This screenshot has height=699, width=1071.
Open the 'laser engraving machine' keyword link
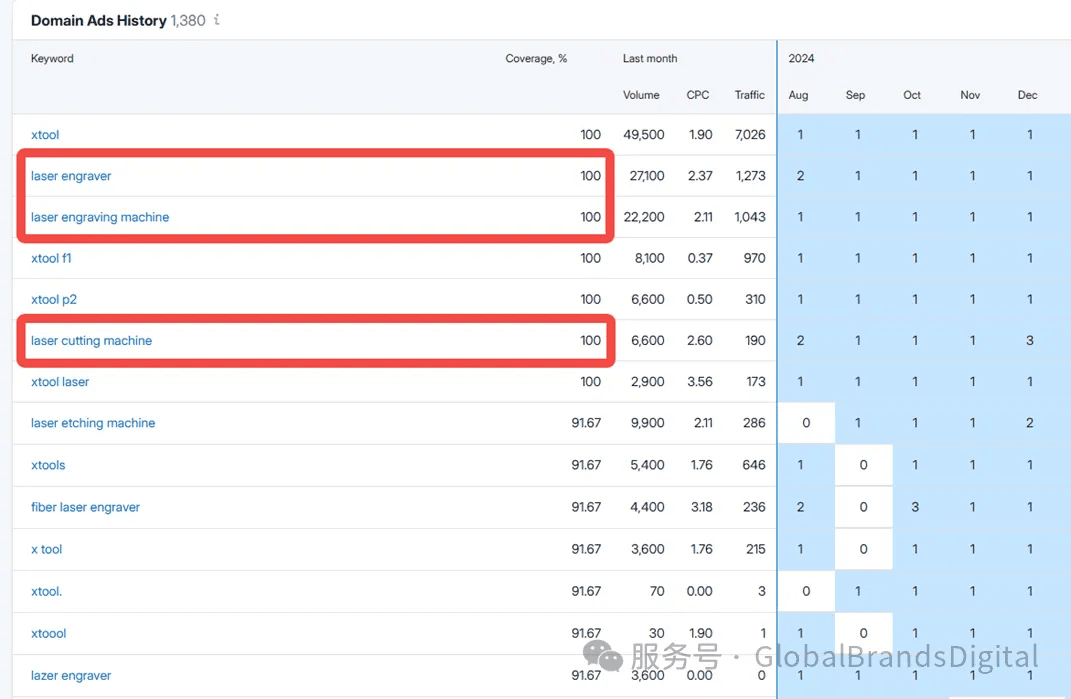[x=100, y=217]
